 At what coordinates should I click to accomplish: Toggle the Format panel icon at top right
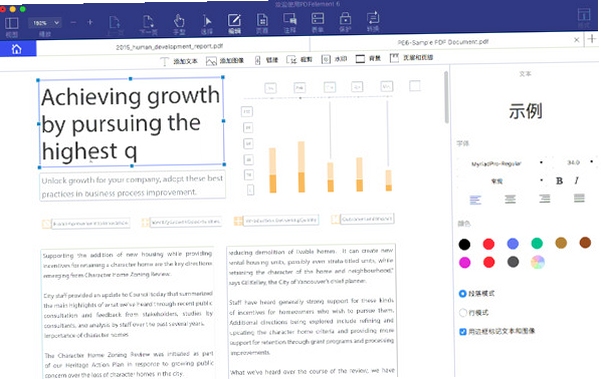[x=584, y=18]
